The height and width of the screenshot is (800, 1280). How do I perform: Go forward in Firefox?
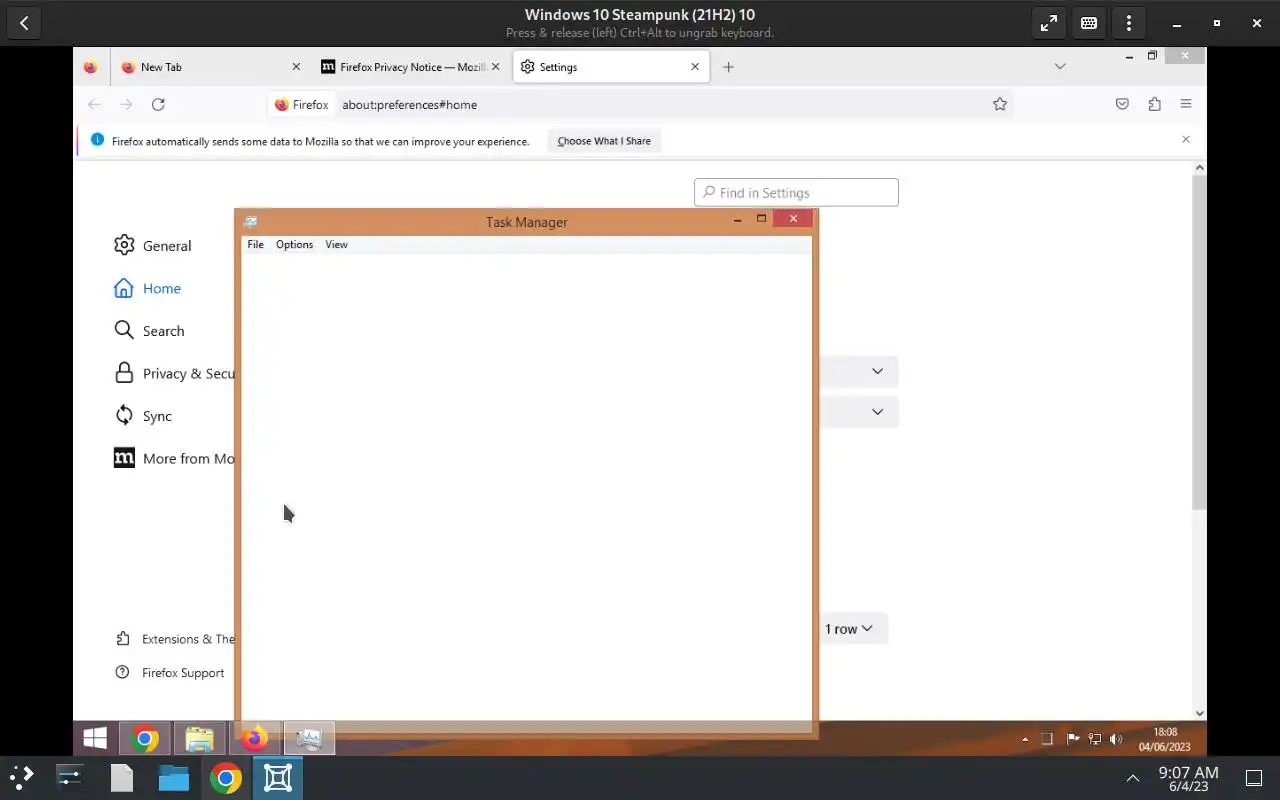126,104
